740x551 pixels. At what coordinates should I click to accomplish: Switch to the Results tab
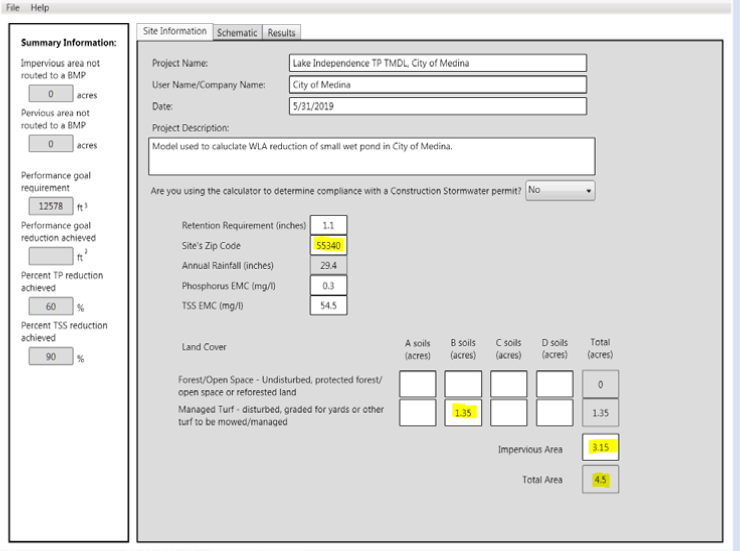click(282, 33)
